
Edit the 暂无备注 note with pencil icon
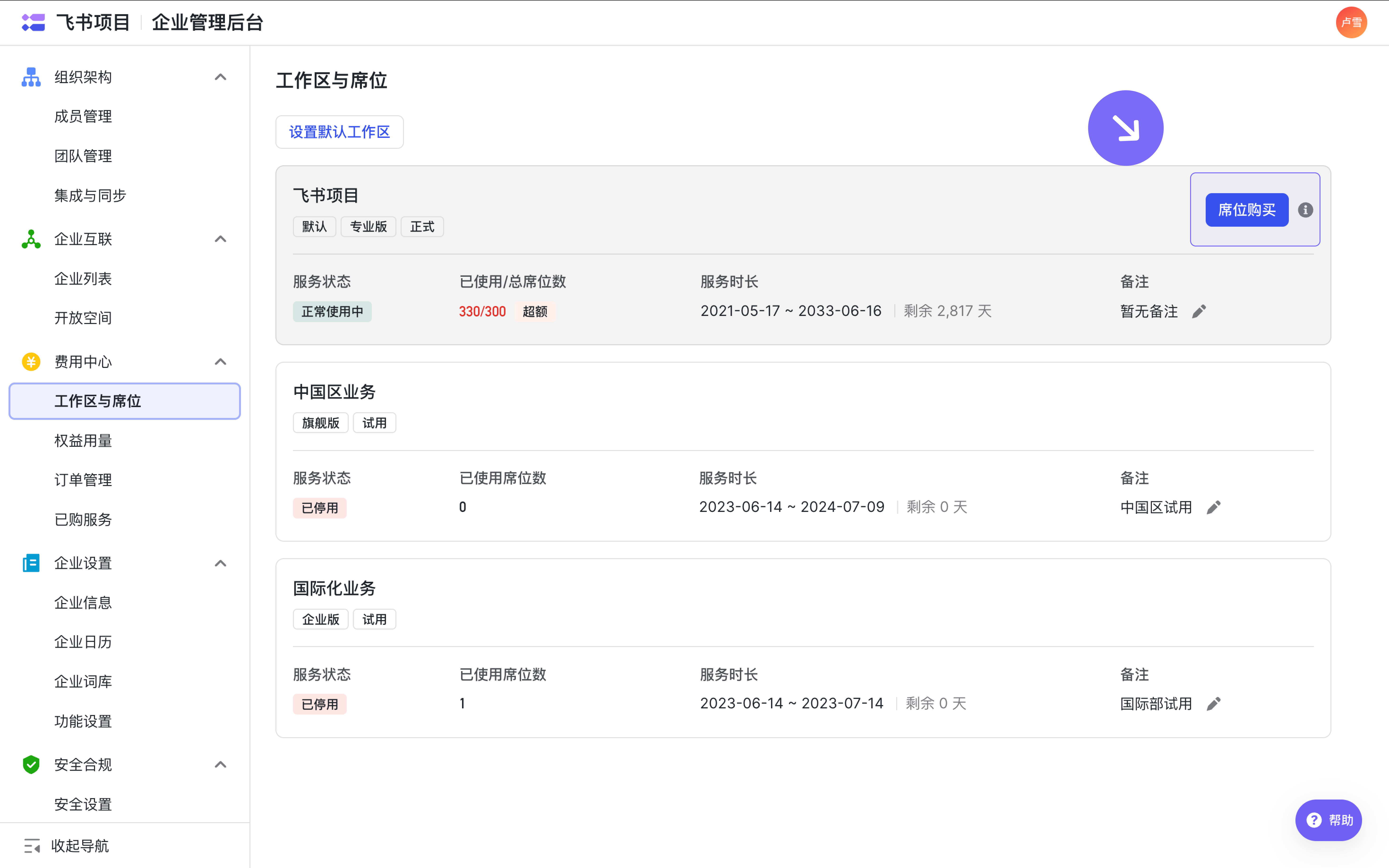tap(1199, 311)
